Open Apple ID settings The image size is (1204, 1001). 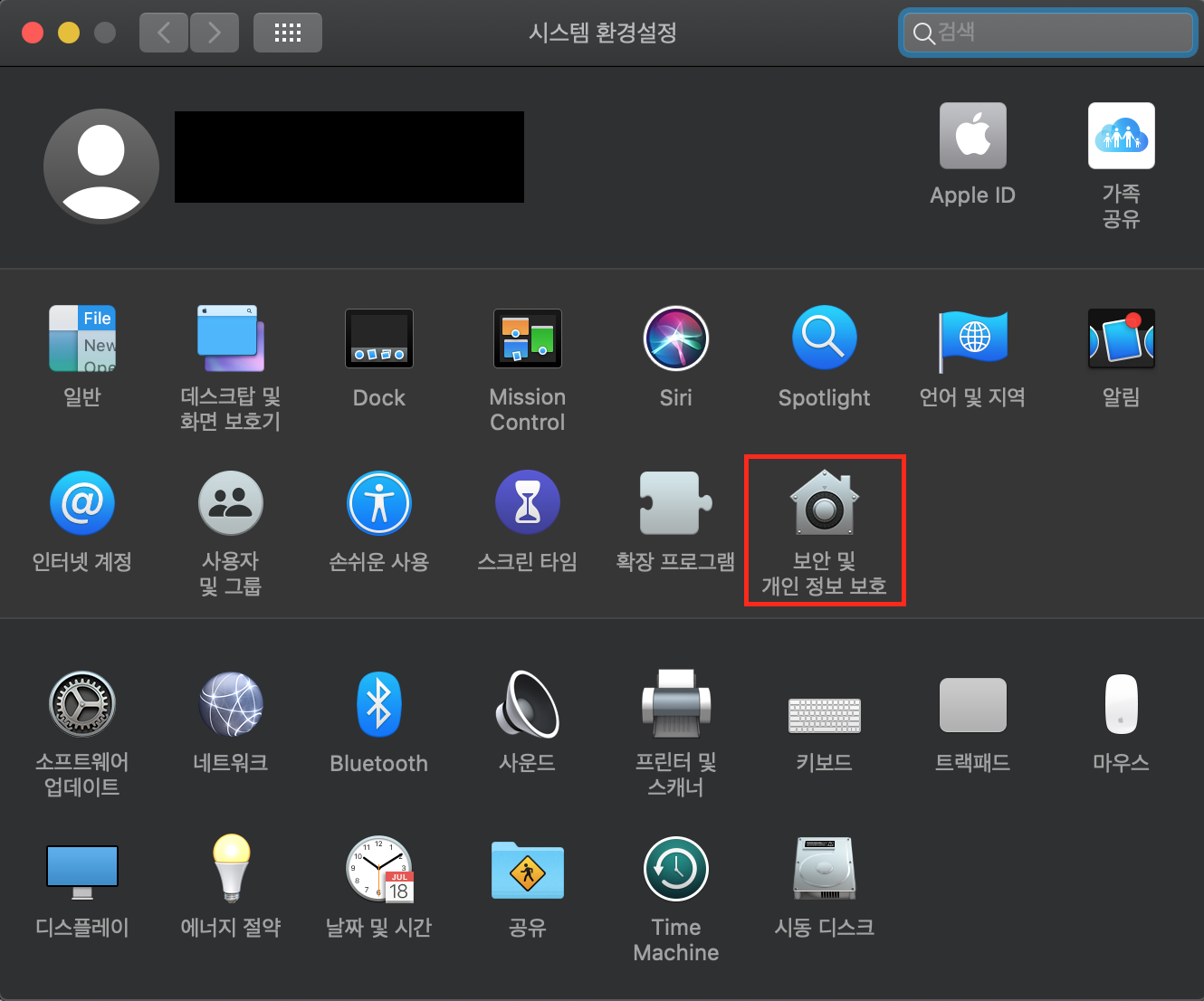972,136
